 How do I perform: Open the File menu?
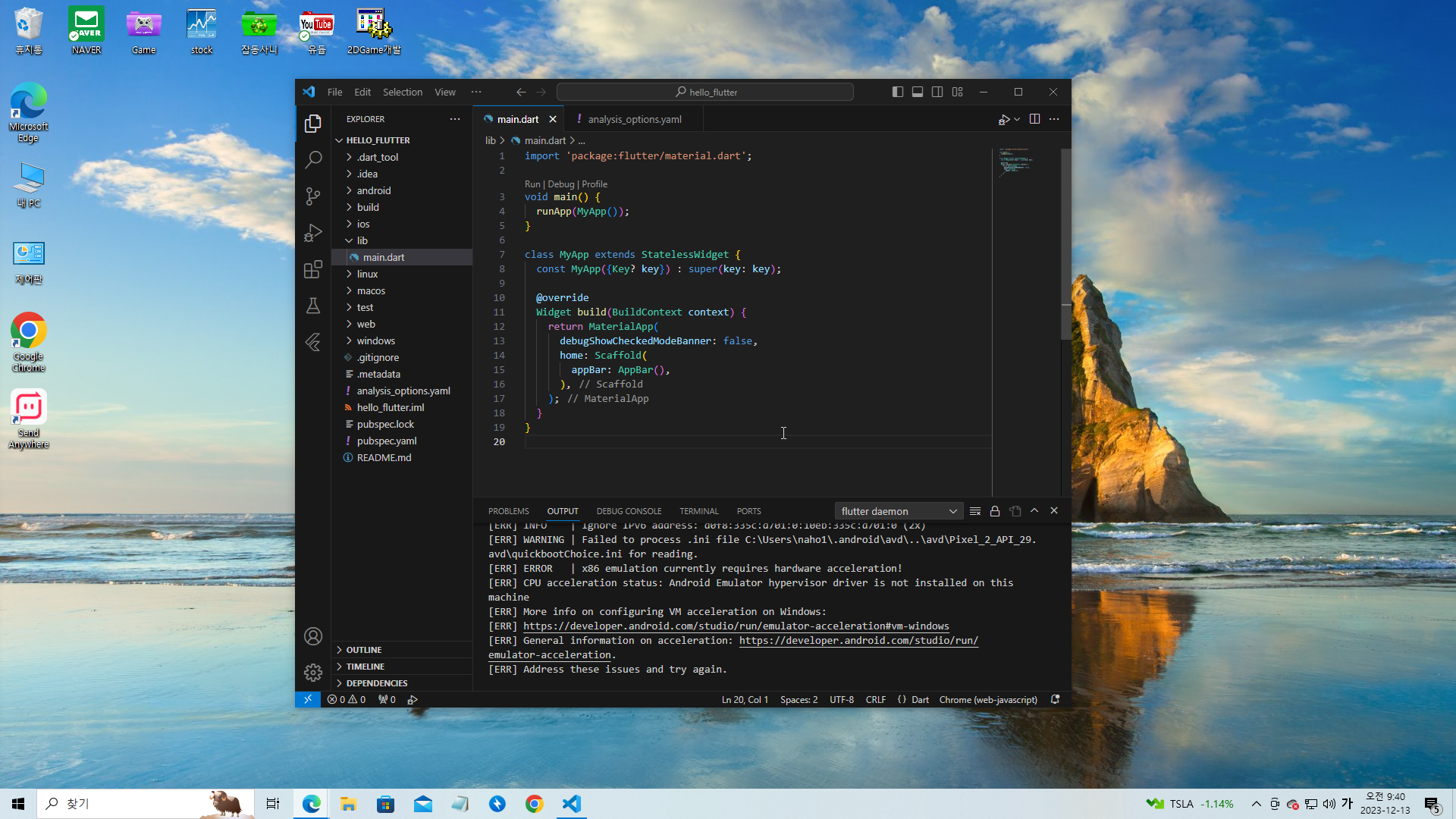pos(335,92)
